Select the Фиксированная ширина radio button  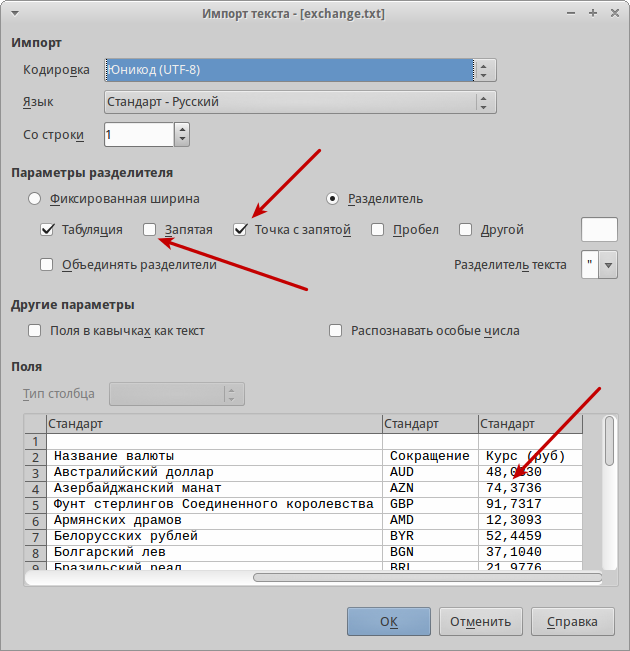coord(34,199)
